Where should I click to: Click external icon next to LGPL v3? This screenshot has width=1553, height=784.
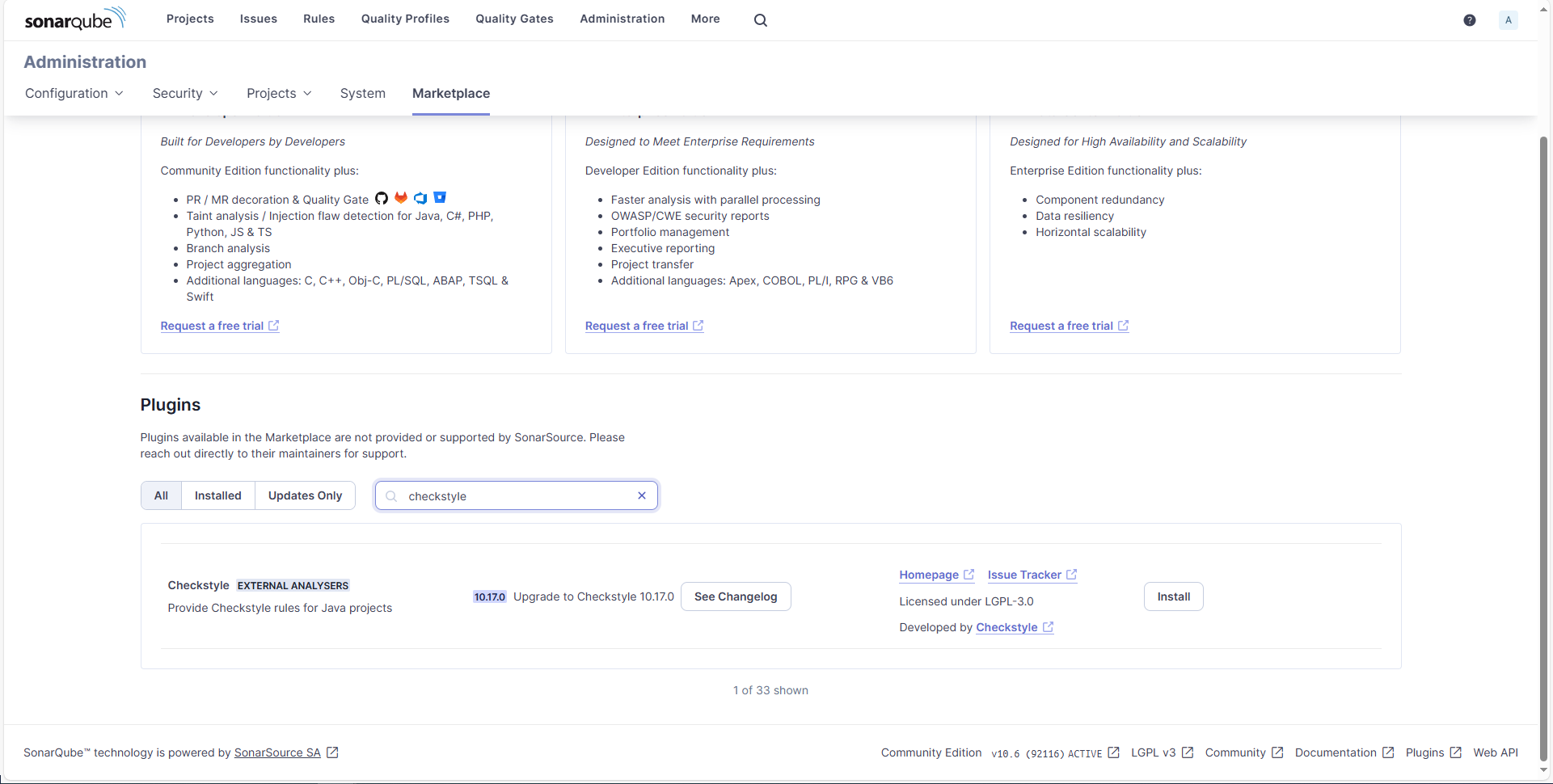[x=1188, y=752]
